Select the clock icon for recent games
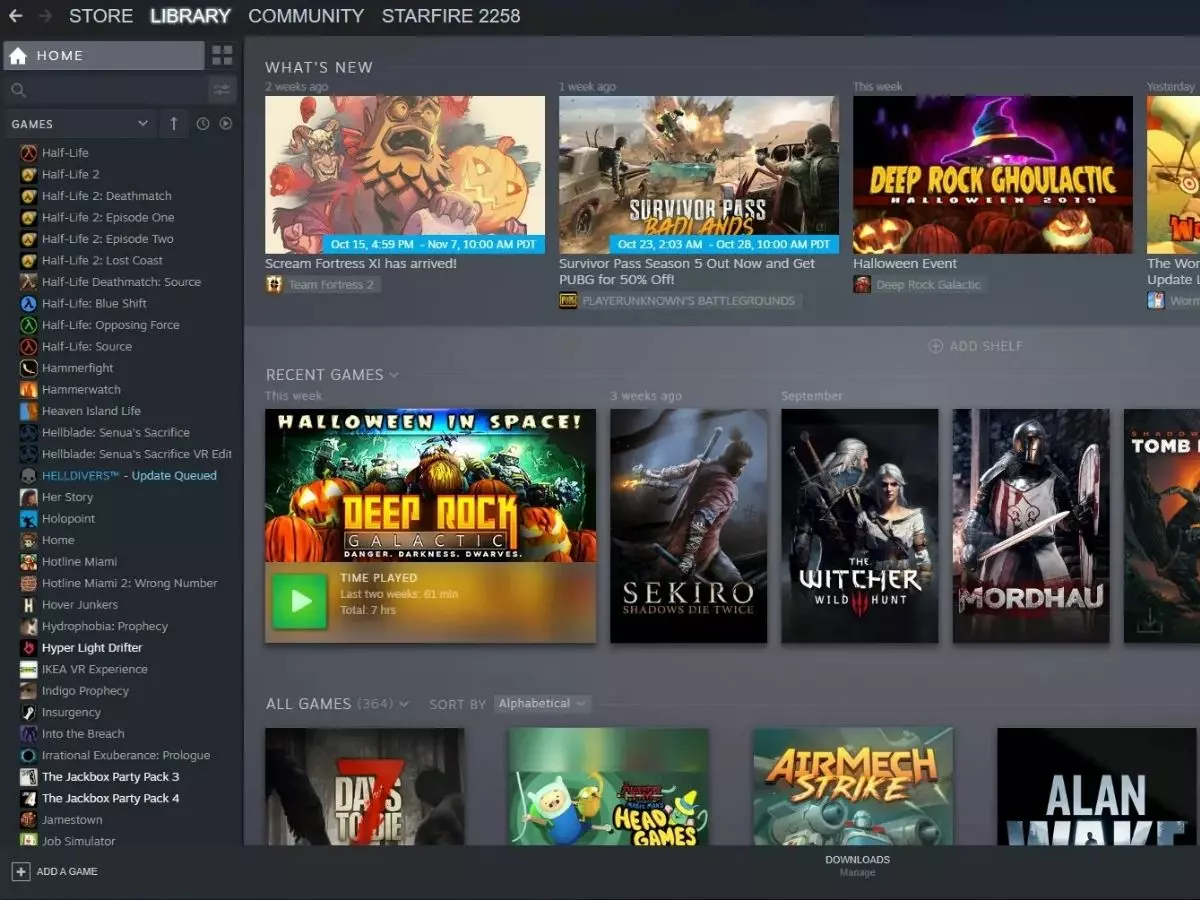This screenshot has width=1200, height=900. (x=202, y=123)
